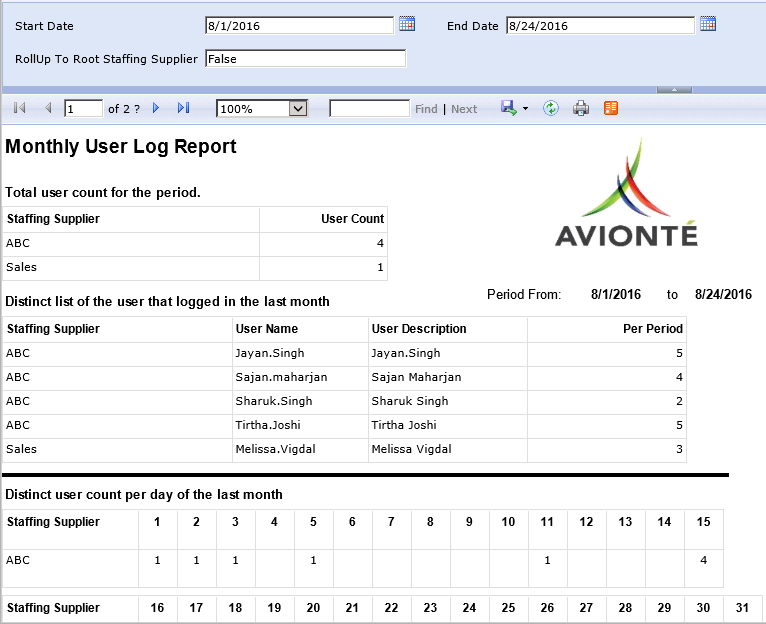The height and width of the screenshot is (624, 766).
Task: Click the orange data feed icon
Action: (611, 108)
